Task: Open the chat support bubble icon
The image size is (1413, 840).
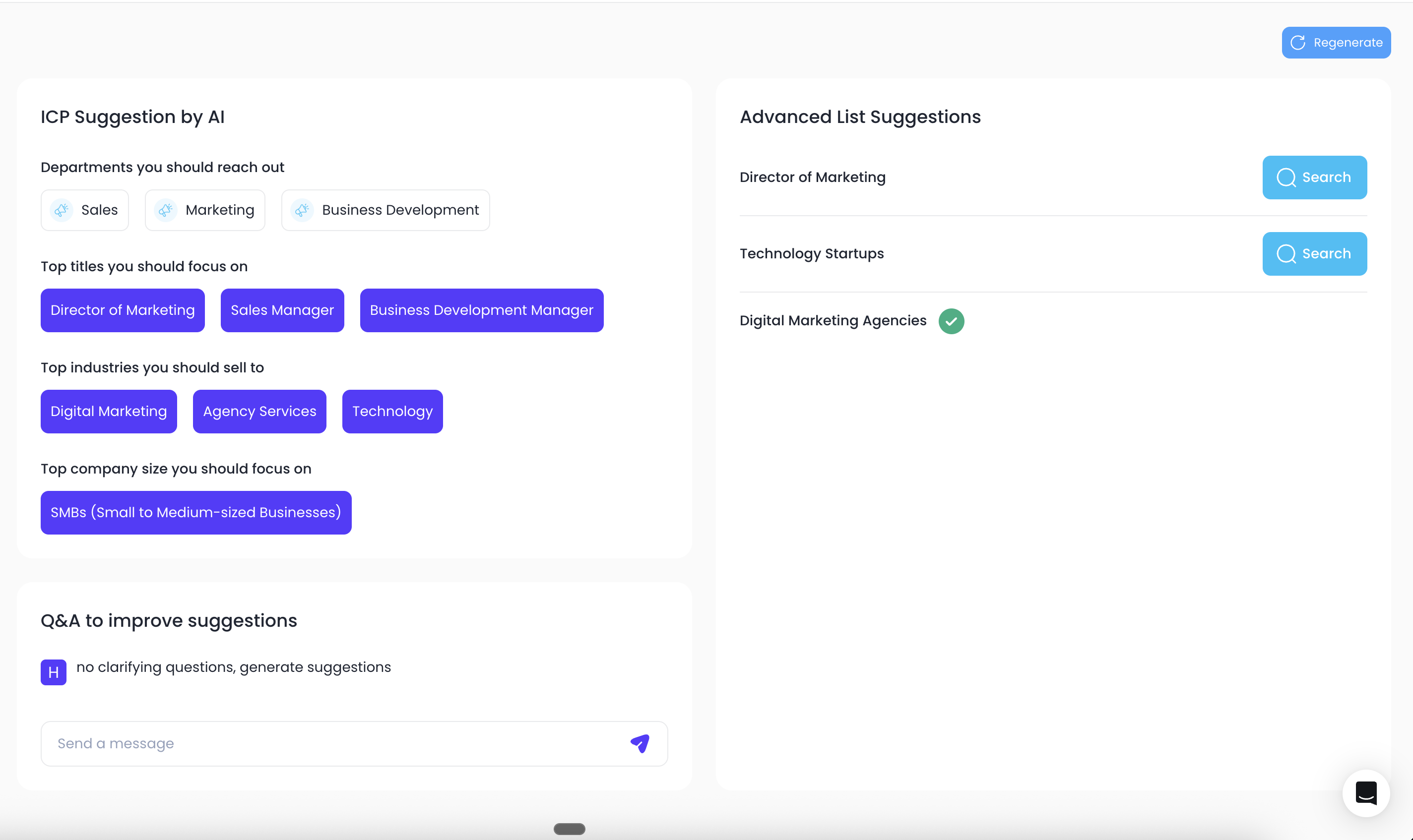Action: [x=1365, y=793]
